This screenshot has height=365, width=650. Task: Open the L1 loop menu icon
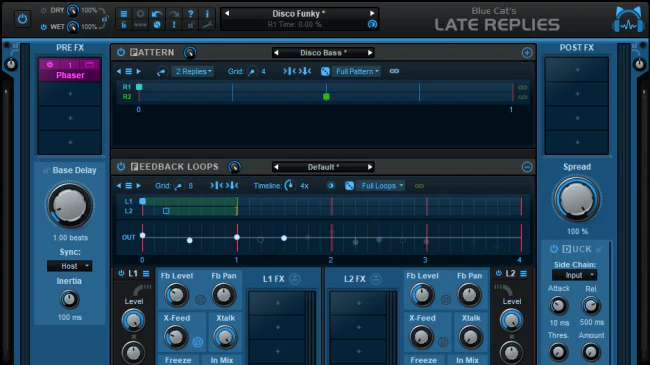point(146,274)
